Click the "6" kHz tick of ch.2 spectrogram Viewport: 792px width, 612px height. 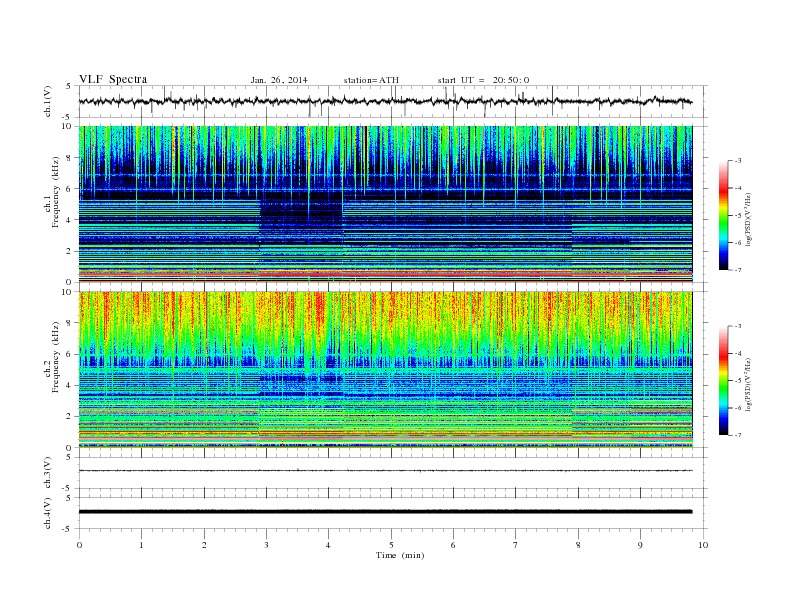(x=70, y=354)
